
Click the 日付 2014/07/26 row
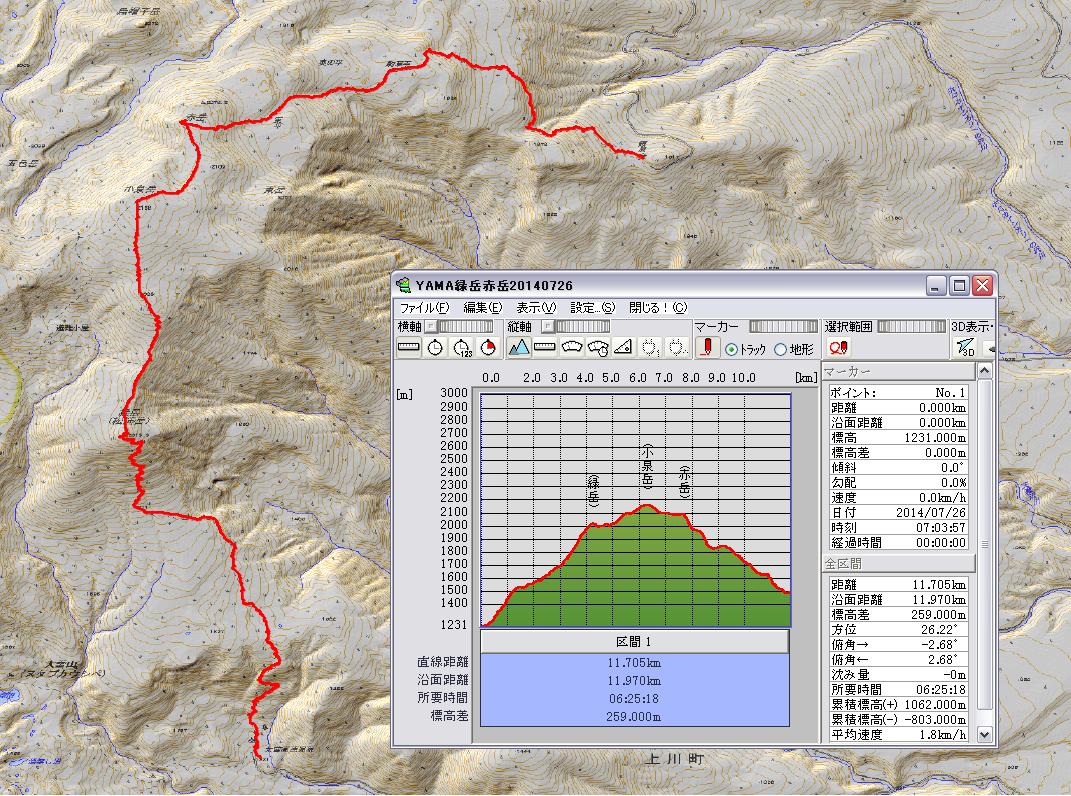click(x=898, y=512)
